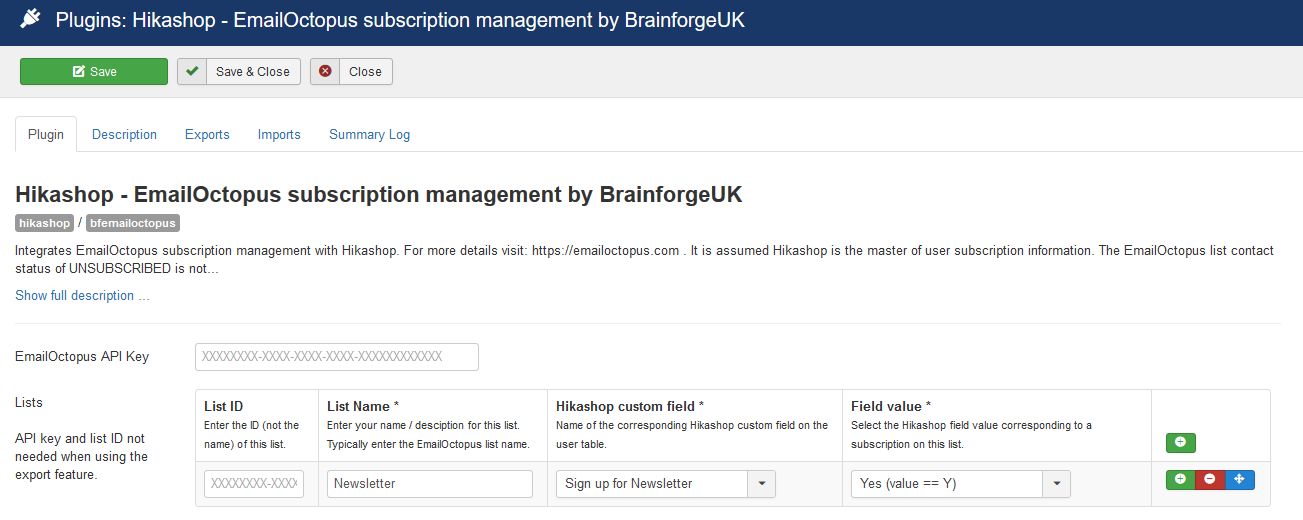Click the Yes (value == Y) combo box

point(961,483)
